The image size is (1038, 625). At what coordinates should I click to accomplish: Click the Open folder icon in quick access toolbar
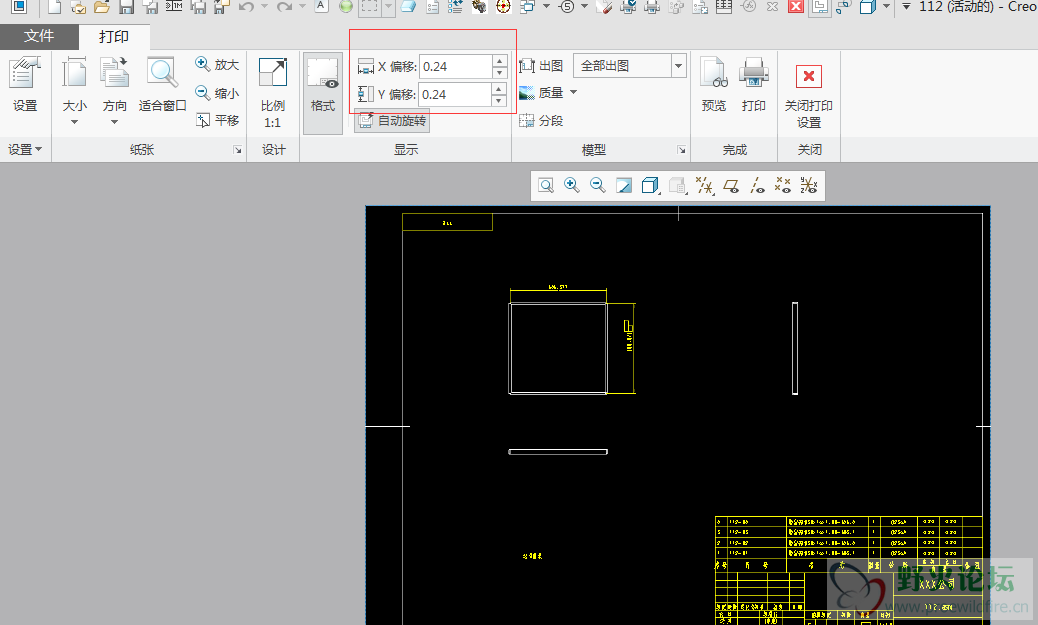pos(101,7)
